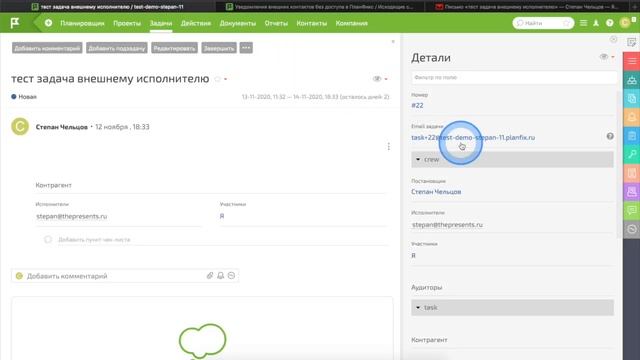This screenshot has width=640, height=360.
Task: Click the star icon in search box
Action: pyautogui.click(x=566, y=23)
